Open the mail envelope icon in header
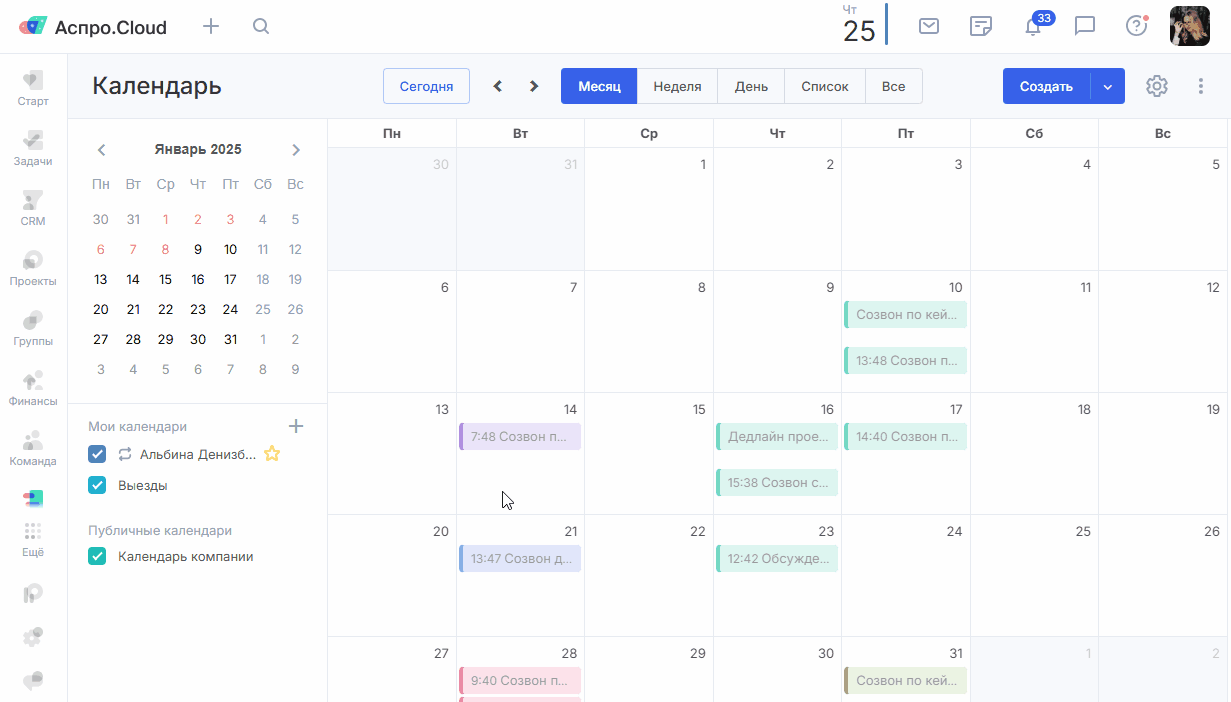Screen dimensions: 1231x702 pos(929,26)
